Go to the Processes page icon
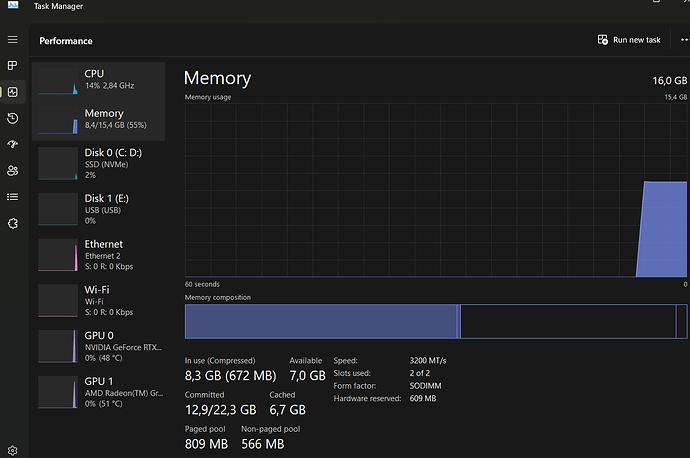Screen dimensions: 690x458 click(x=13, y=66)
